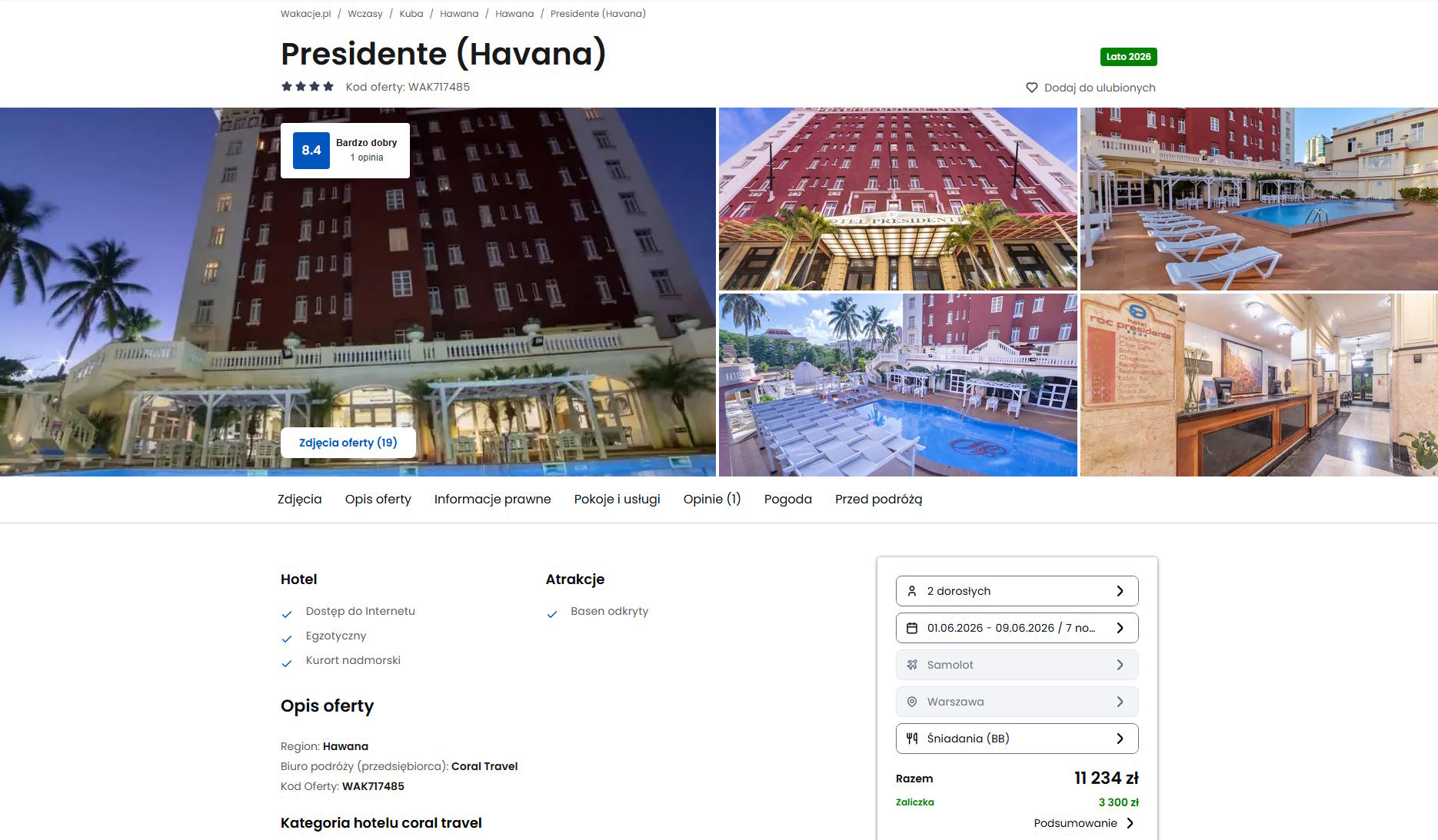Image resolution: width=1438 pixels, height=840 pixels.
Task: Open Zdjęcia oferty (19) gallery button
Action: pos(348,443)
